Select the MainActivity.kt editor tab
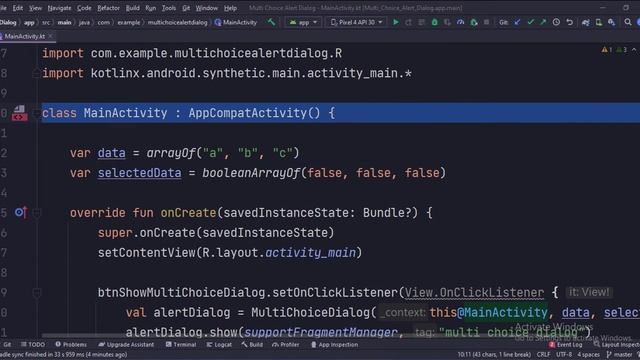This screenshot has width=640, height=360. pyautogui.click(x=24, y=36)
